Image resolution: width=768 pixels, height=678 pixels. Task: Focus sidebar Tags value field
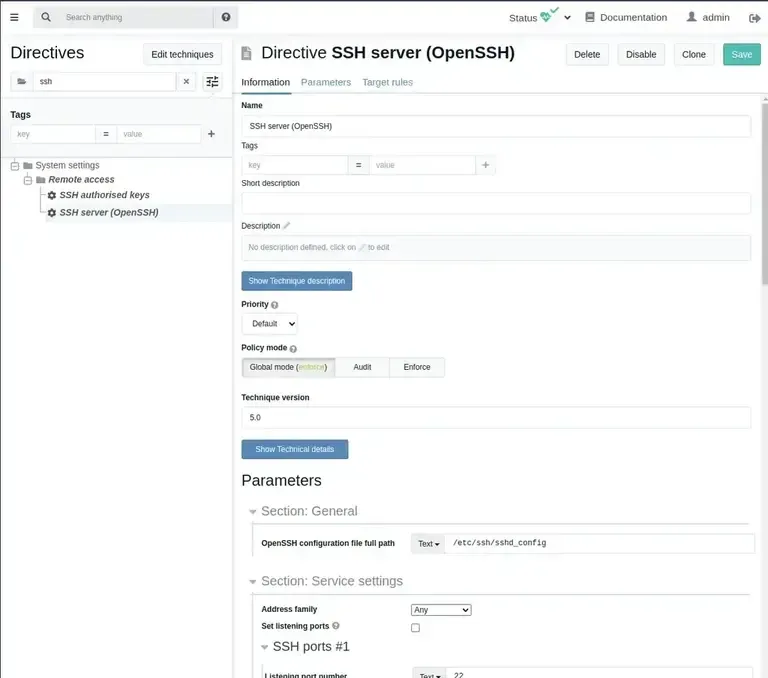click(x=159, y=134)
